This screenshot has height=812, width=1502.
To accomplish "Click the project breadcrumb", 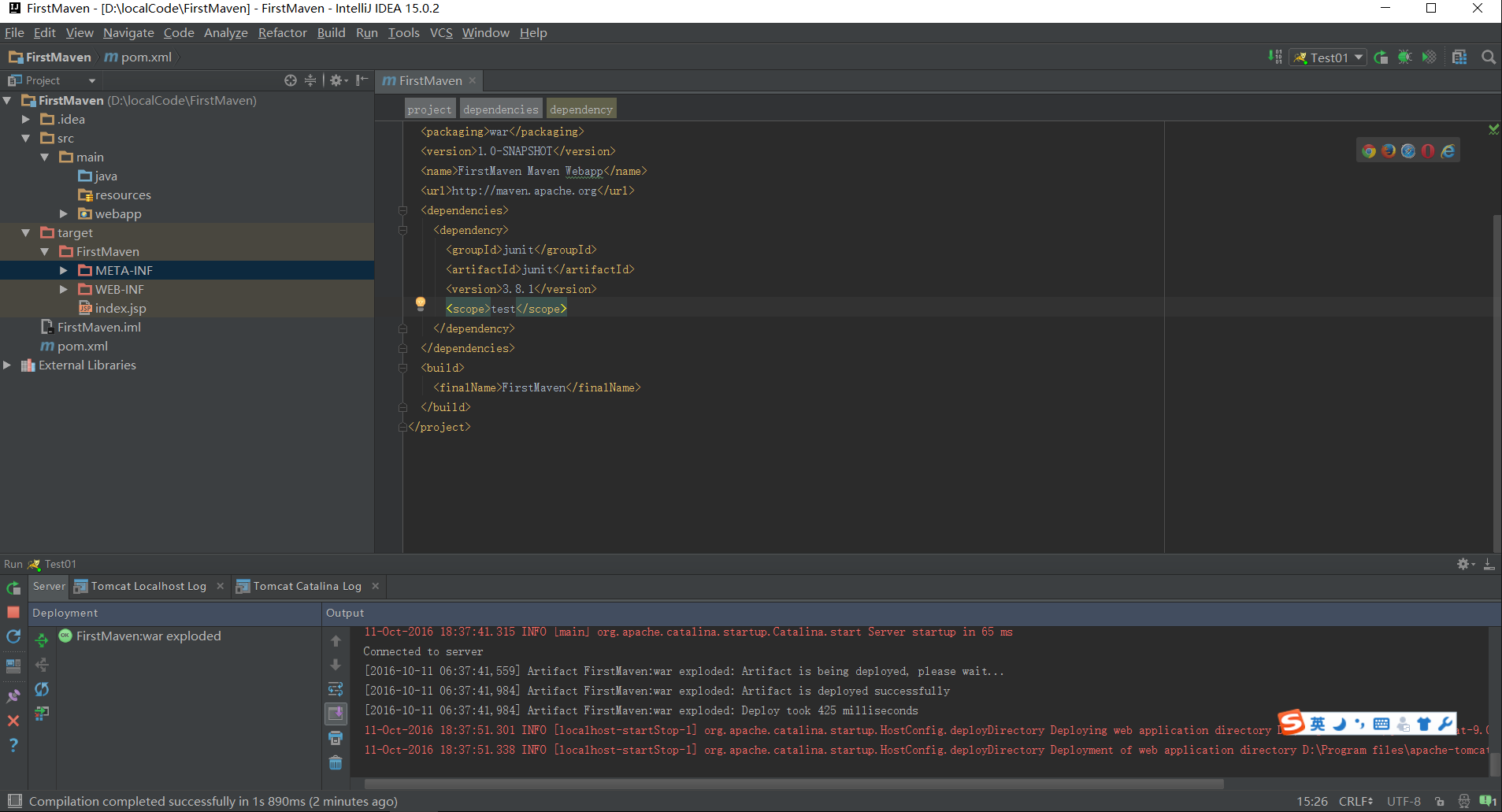I will click(429, 109).
